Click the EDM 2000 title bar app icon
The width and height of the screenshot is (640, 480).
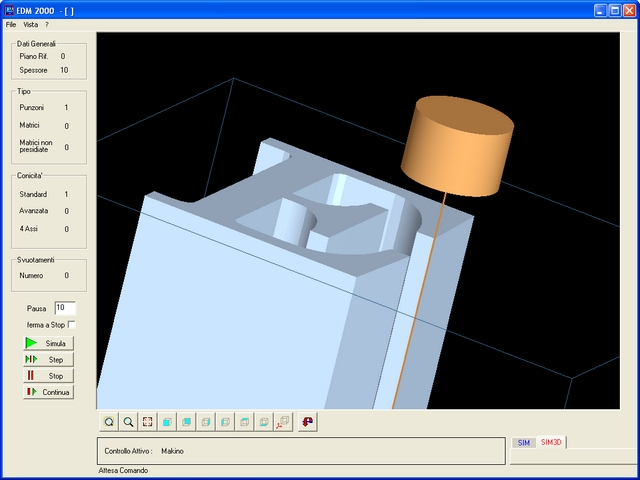[9, 11]
